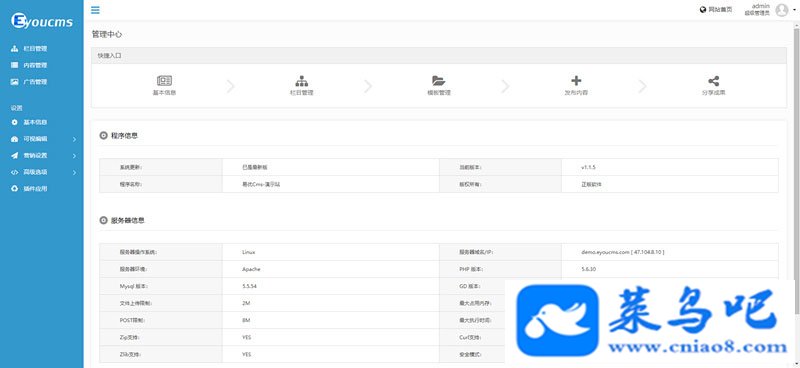Open the admin account dropdown arrow

pos(794,10)
